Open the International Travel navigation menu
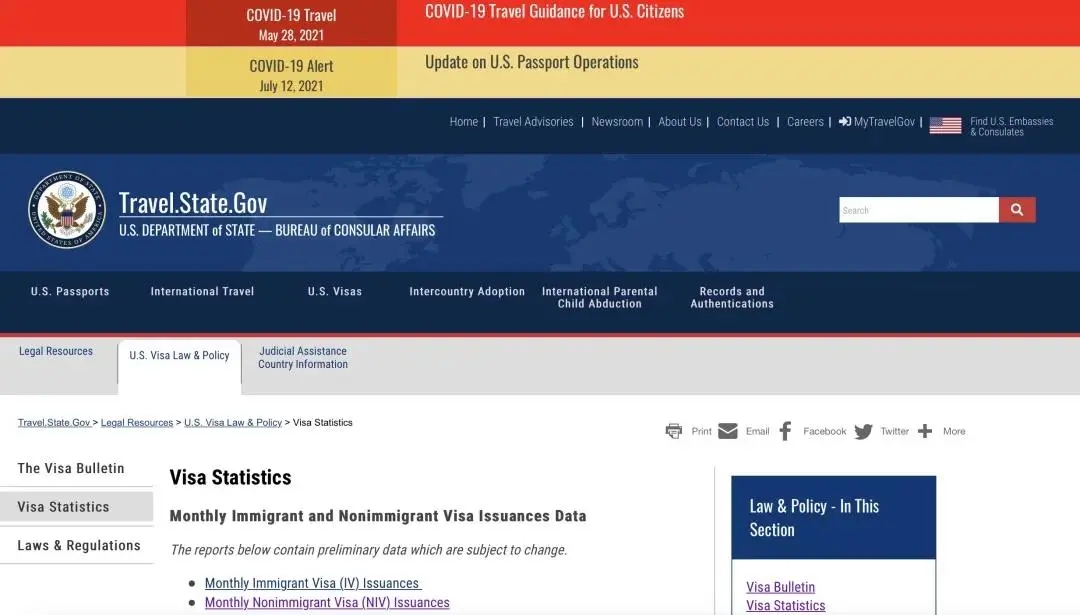 tap(202, 292)
